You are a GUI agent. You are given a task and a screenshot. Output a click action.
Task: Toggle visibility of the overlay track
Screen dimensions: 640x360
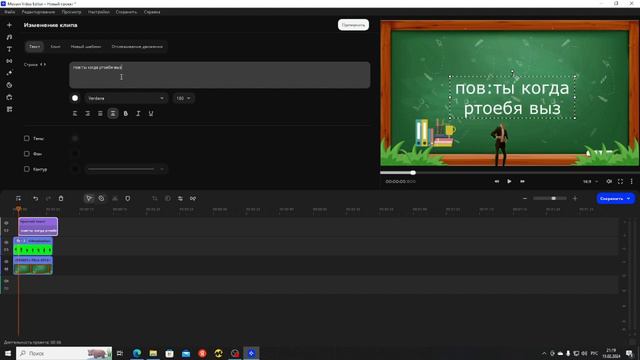(x=6, y=242)
